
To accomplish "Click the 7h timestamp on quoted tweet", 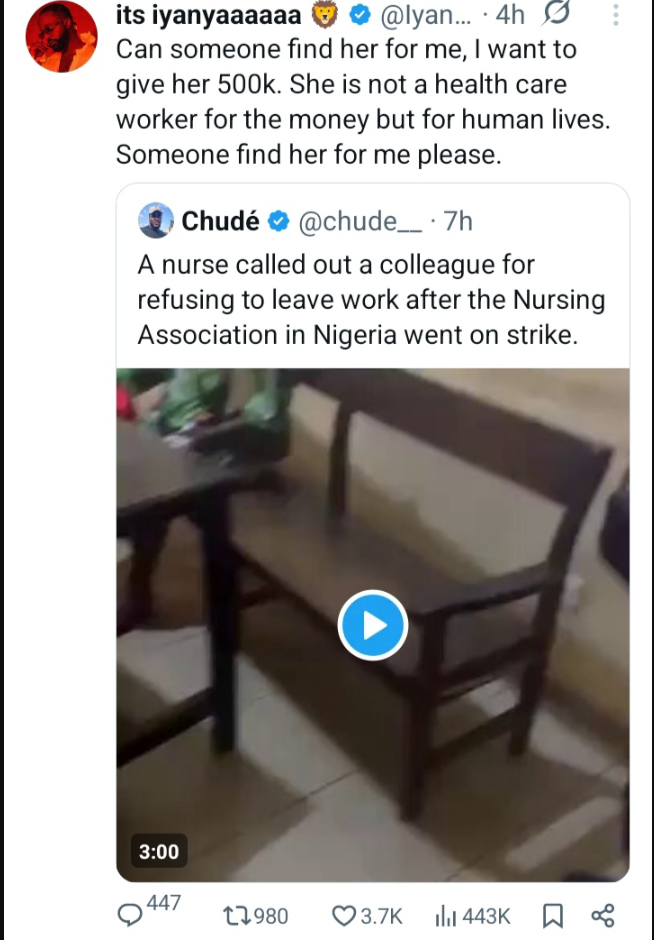I will click(x=458, y=221).
